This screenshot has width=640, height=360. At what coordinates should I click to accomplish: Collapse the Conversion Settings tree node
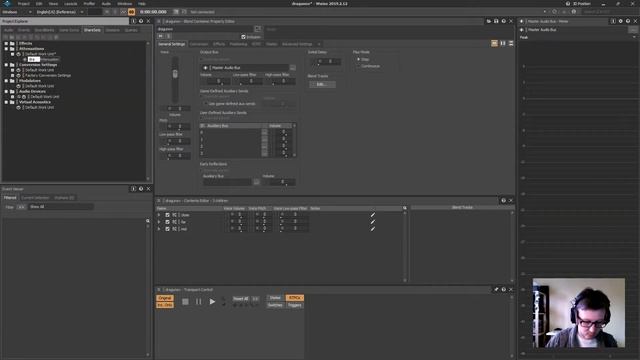(x=6, y=64)
